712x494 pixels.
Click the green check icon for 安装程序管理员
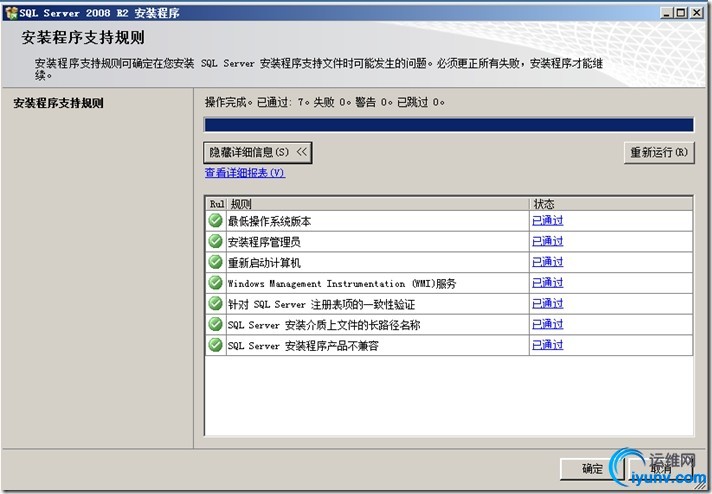[x=215, y=241]
